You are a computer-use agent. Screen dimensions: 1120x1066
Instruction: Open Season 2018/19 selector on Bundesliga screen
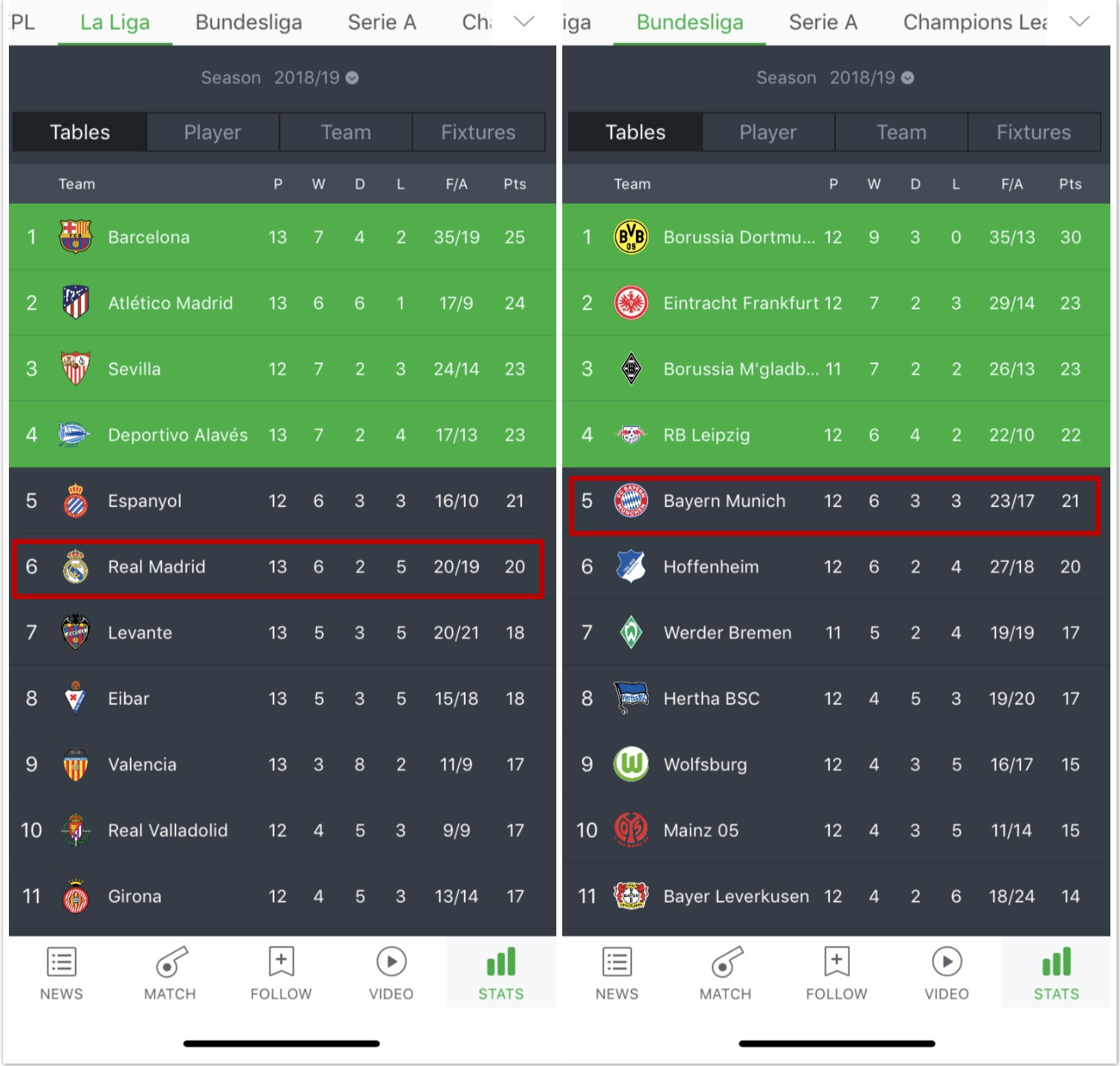click(x=835, y=78)
